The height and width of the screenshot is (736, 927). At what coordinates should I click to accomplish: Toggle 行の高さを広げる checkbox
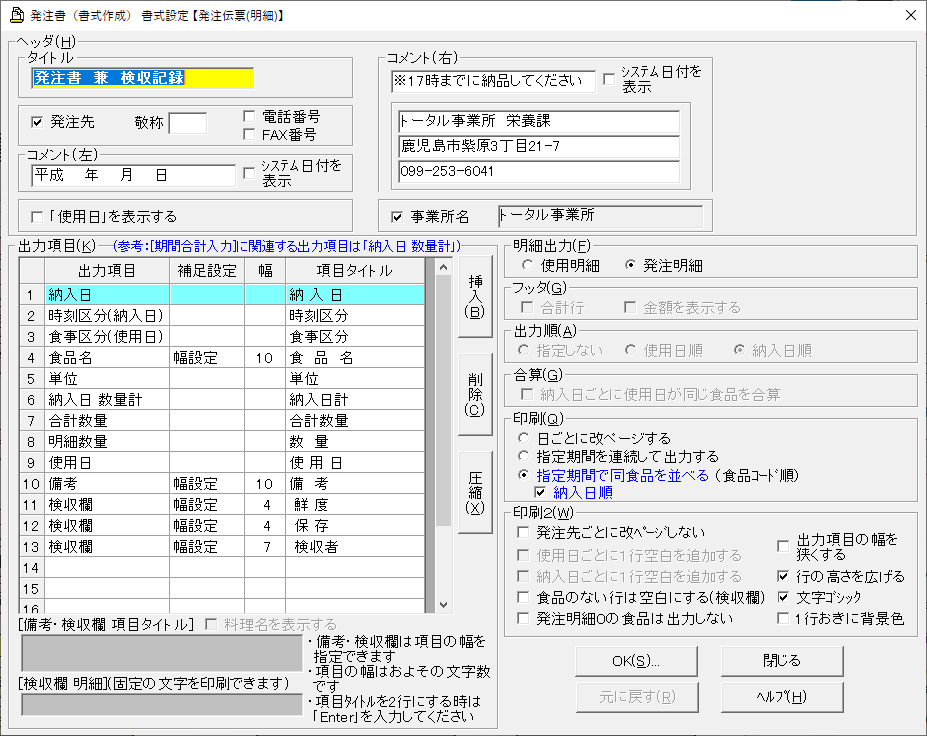783,576
